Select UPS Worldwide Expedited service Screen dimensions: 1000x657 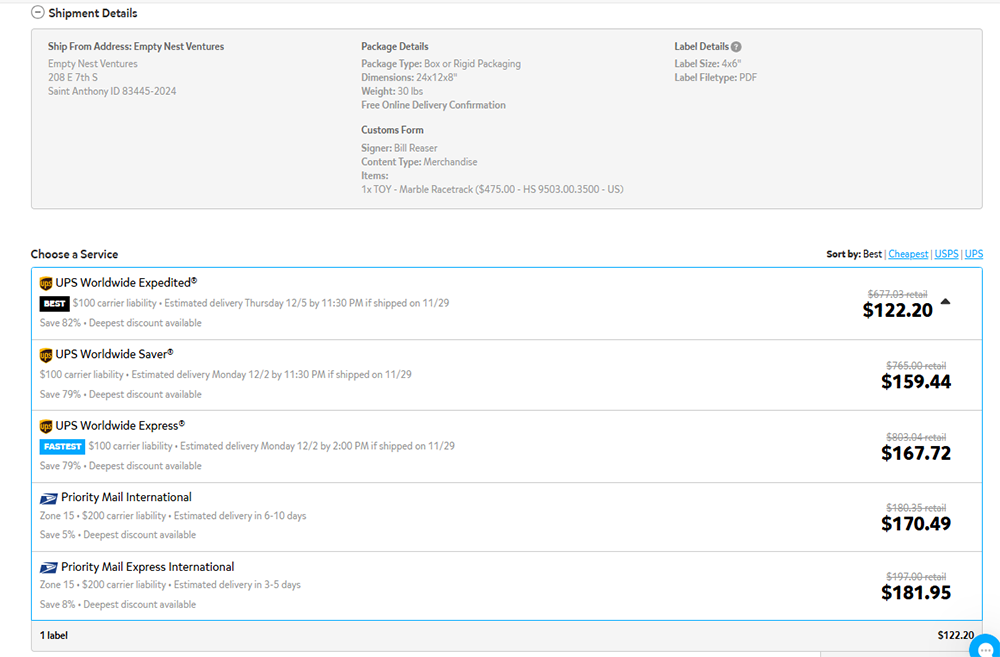tap(507, 304)
